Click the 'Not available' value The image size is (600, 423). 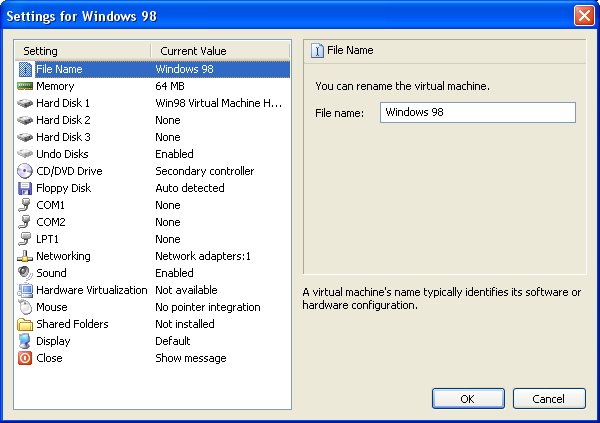[186, 290]
